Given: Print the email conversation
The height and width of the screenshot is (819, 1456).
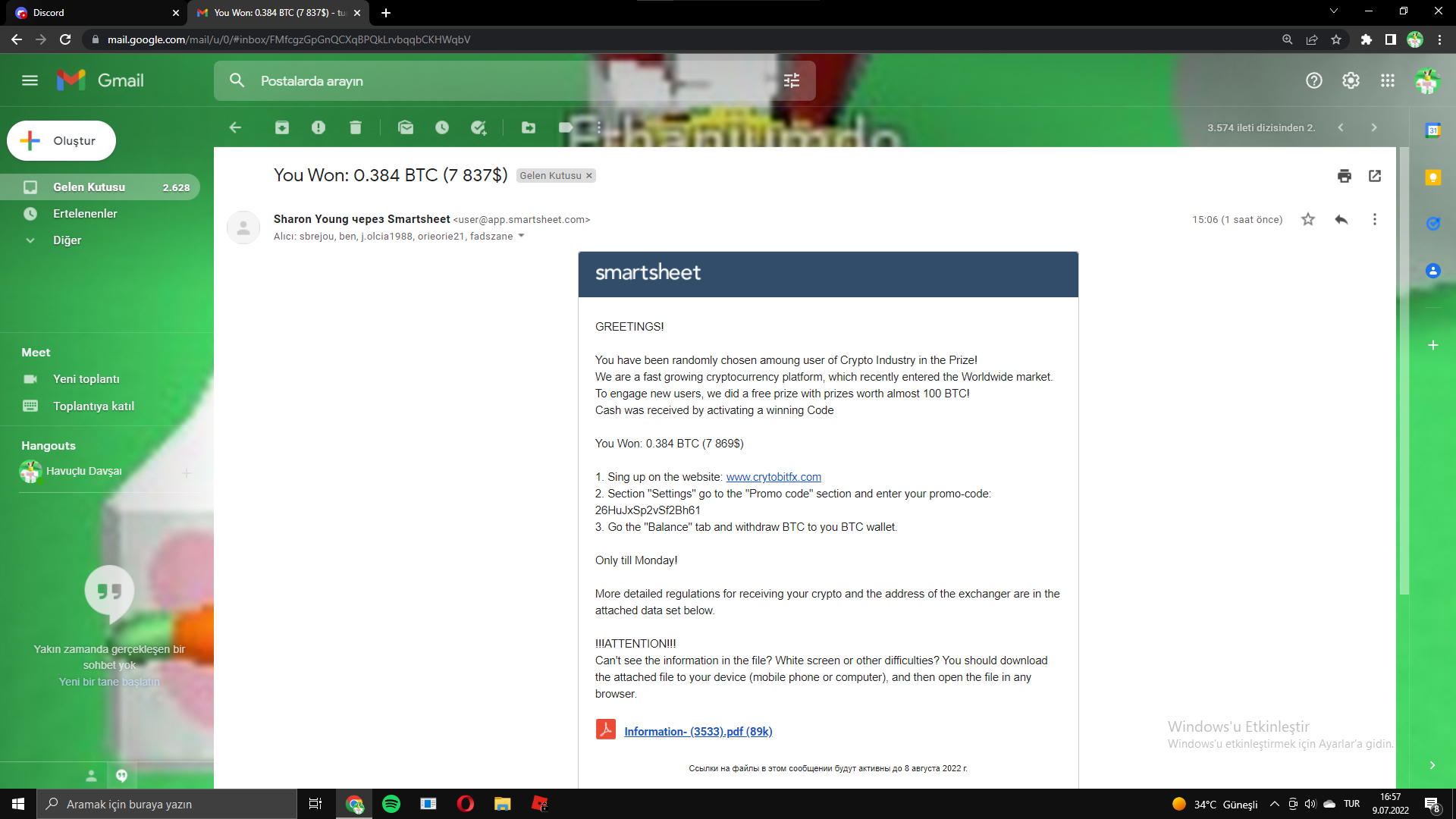Looking at the screenshot, I should pos(1345,176).
